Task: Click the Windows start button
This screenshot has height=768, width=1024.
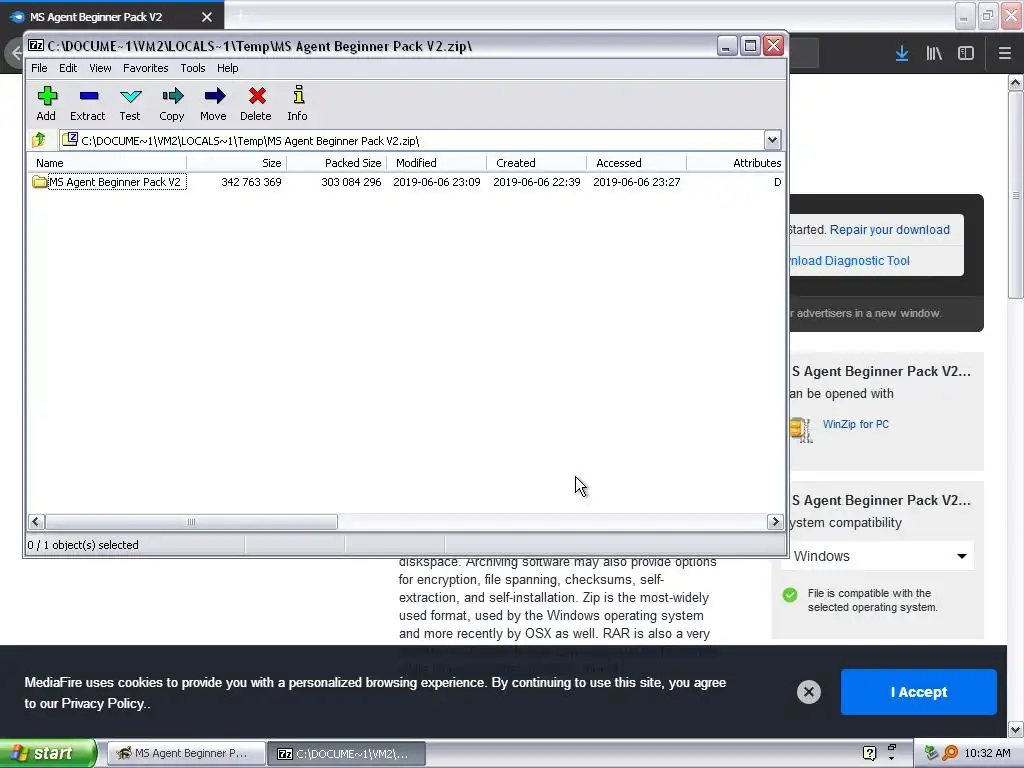Action: tap(48, 753)
